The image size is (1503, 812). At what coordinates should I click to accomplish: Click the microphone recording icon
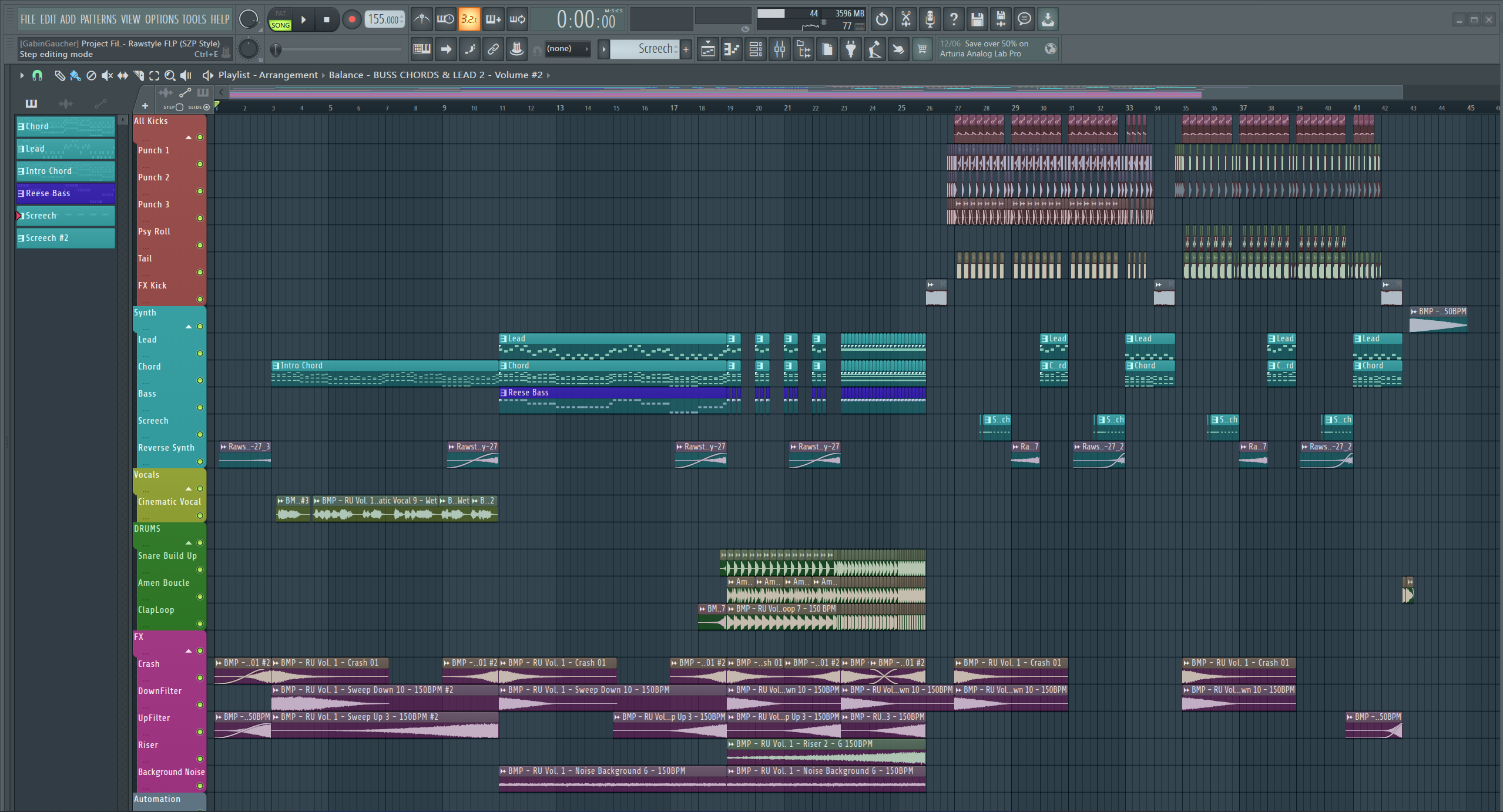click(x=930, y=19)
